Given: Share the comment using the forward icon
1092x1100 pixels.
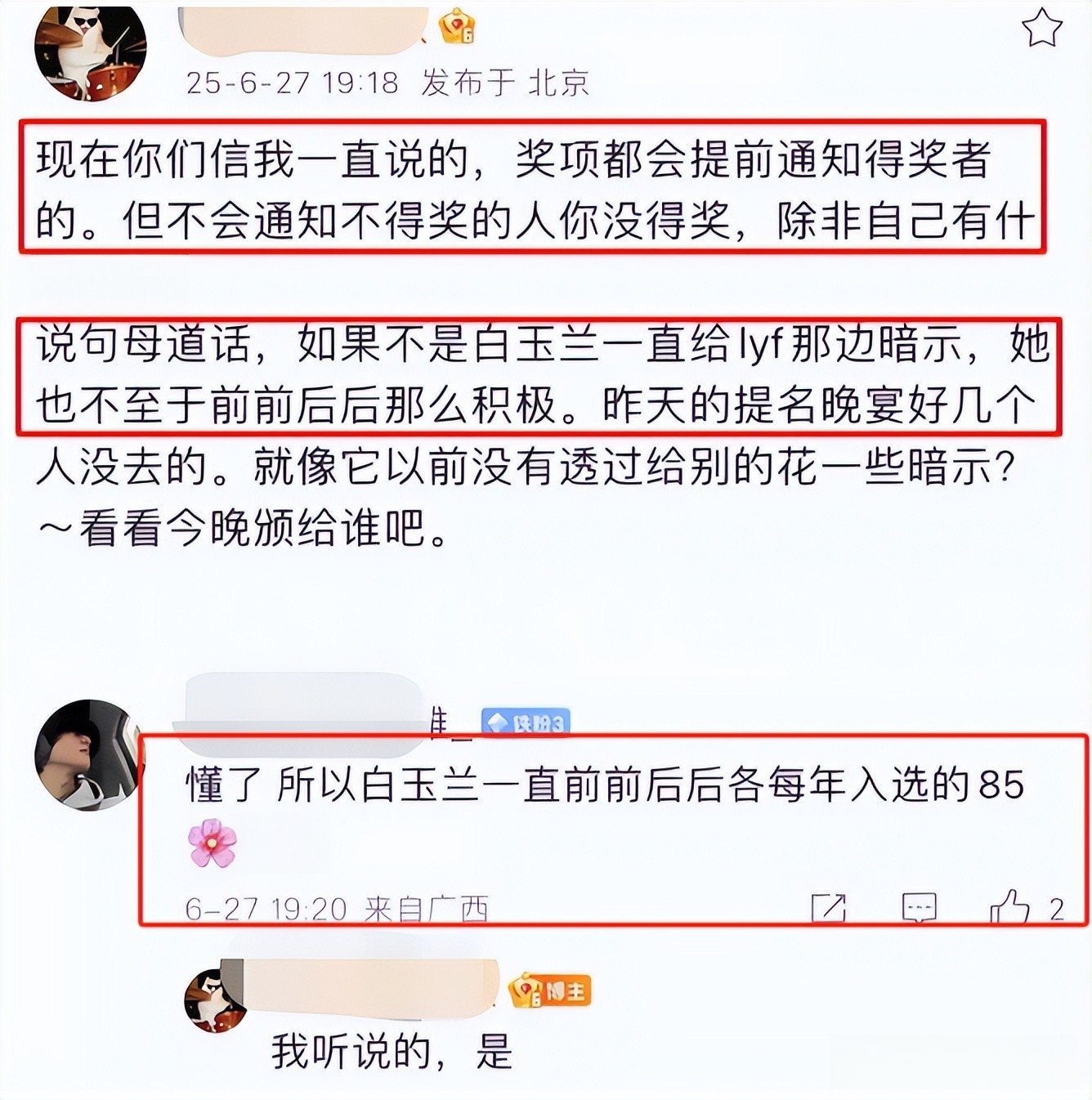Looking at the screenshot, I should point(828,908).
